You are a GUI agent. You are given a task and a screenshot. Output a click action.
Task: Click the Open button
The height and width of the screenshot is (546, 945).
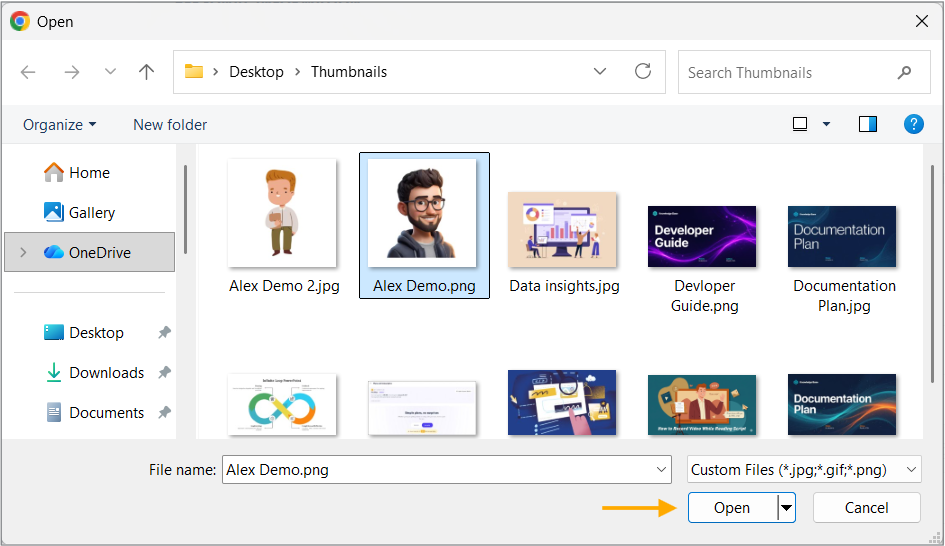732,508
